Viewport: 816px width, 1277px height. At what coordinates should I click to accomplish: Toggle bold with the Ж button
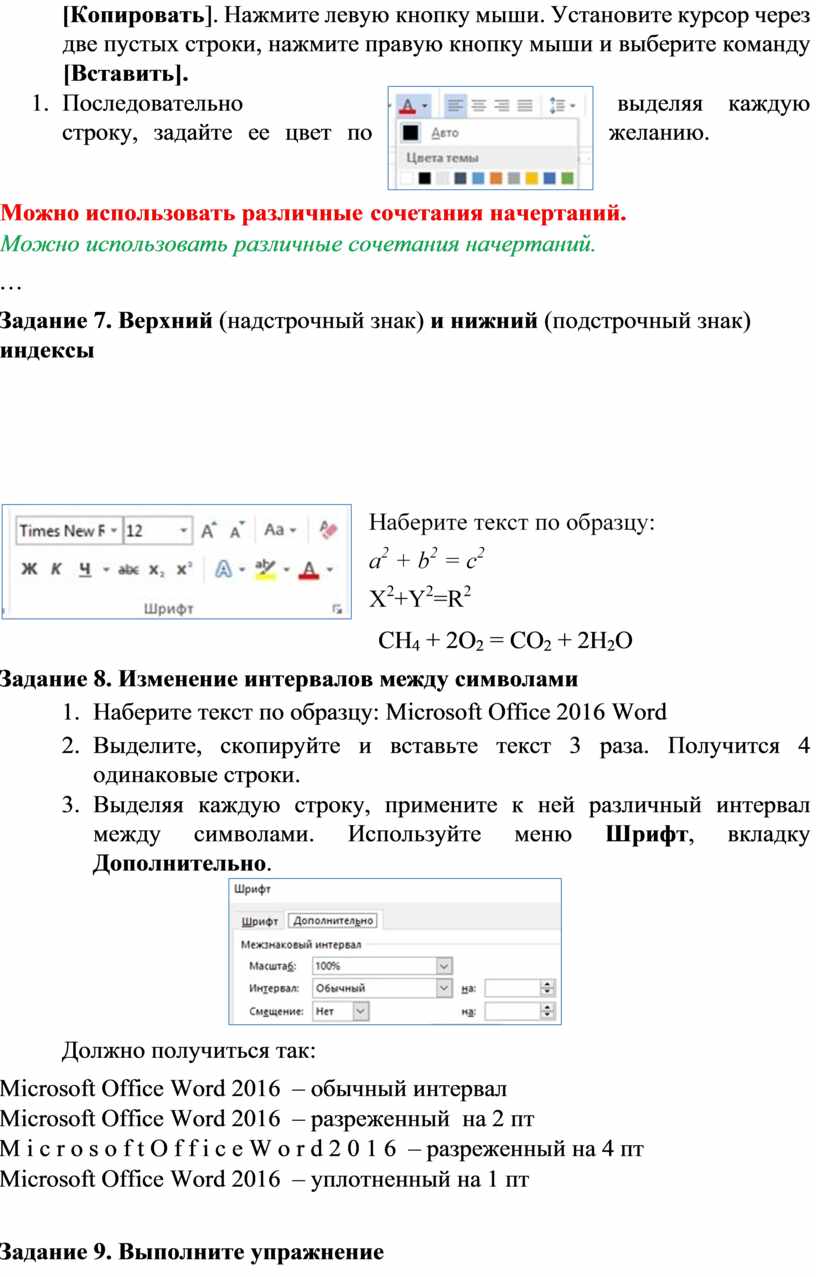tap(29, 569)
